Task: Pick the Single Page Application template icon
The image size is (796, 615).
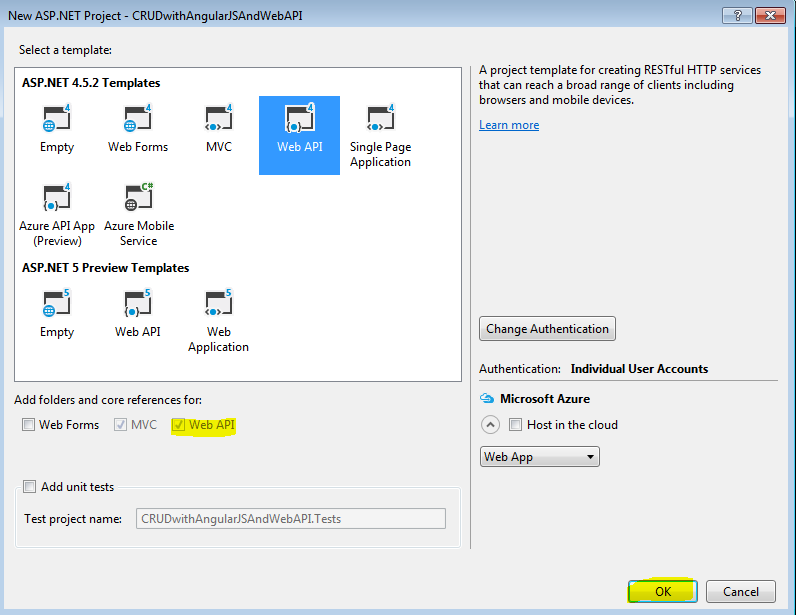Action: coord(380,118)
